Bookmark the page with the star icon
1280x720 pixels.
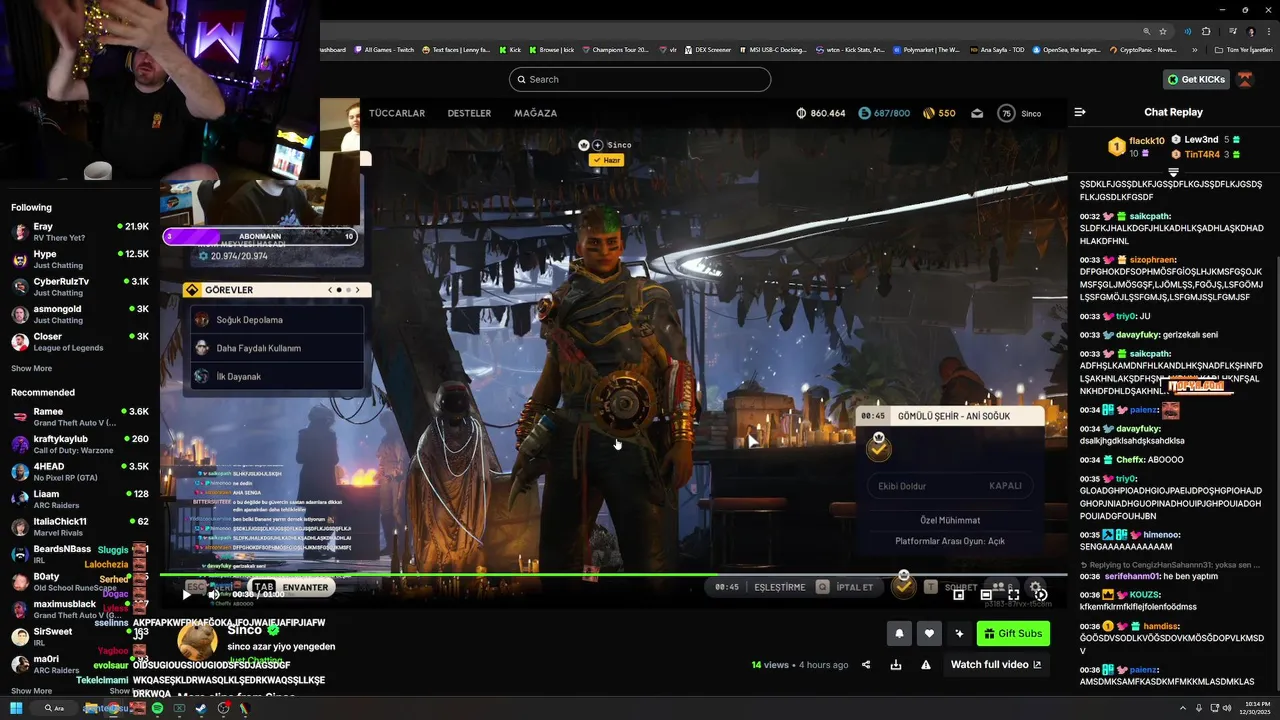1162,31
